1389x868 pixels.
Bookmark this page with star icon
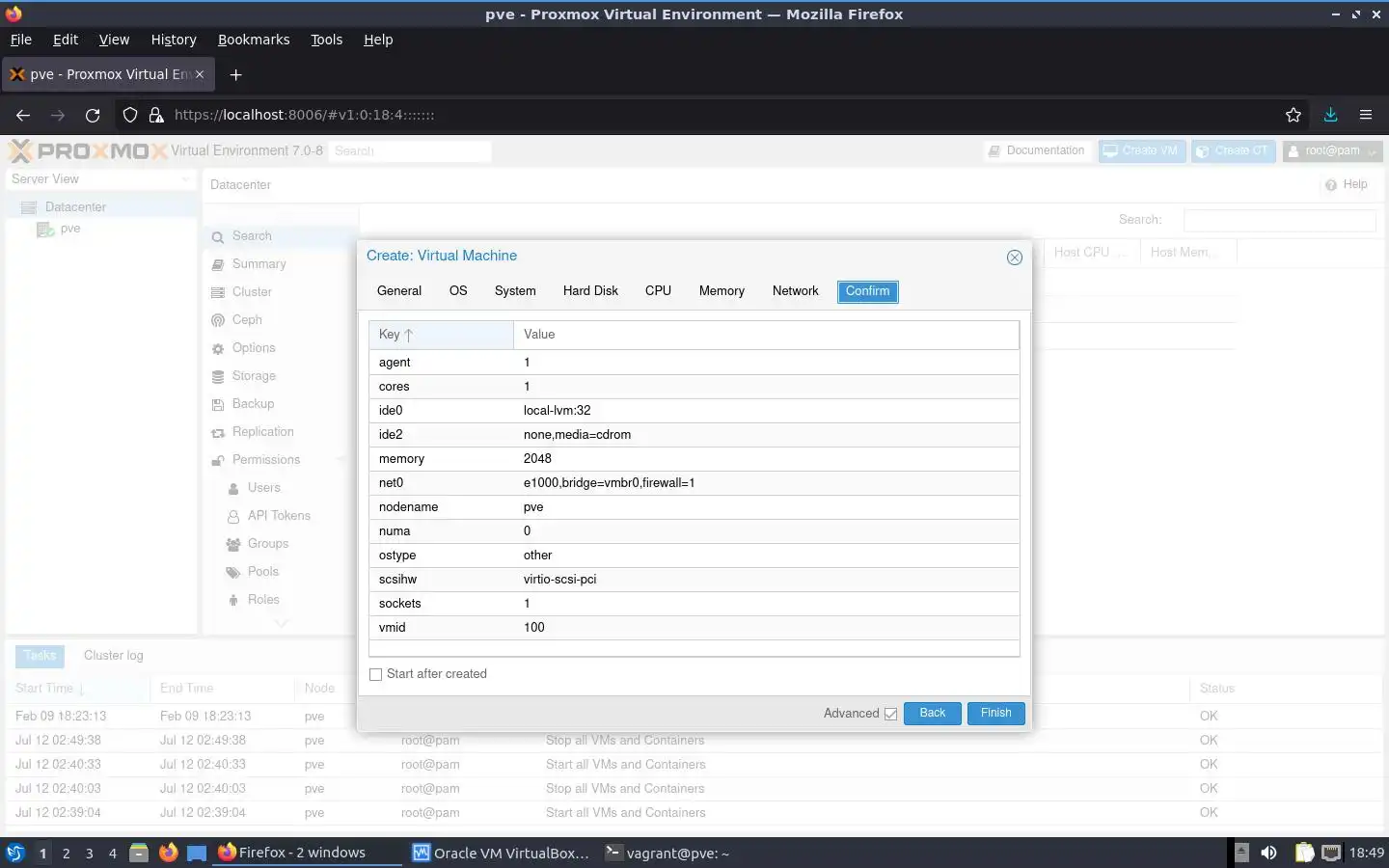pos(1294,115)
